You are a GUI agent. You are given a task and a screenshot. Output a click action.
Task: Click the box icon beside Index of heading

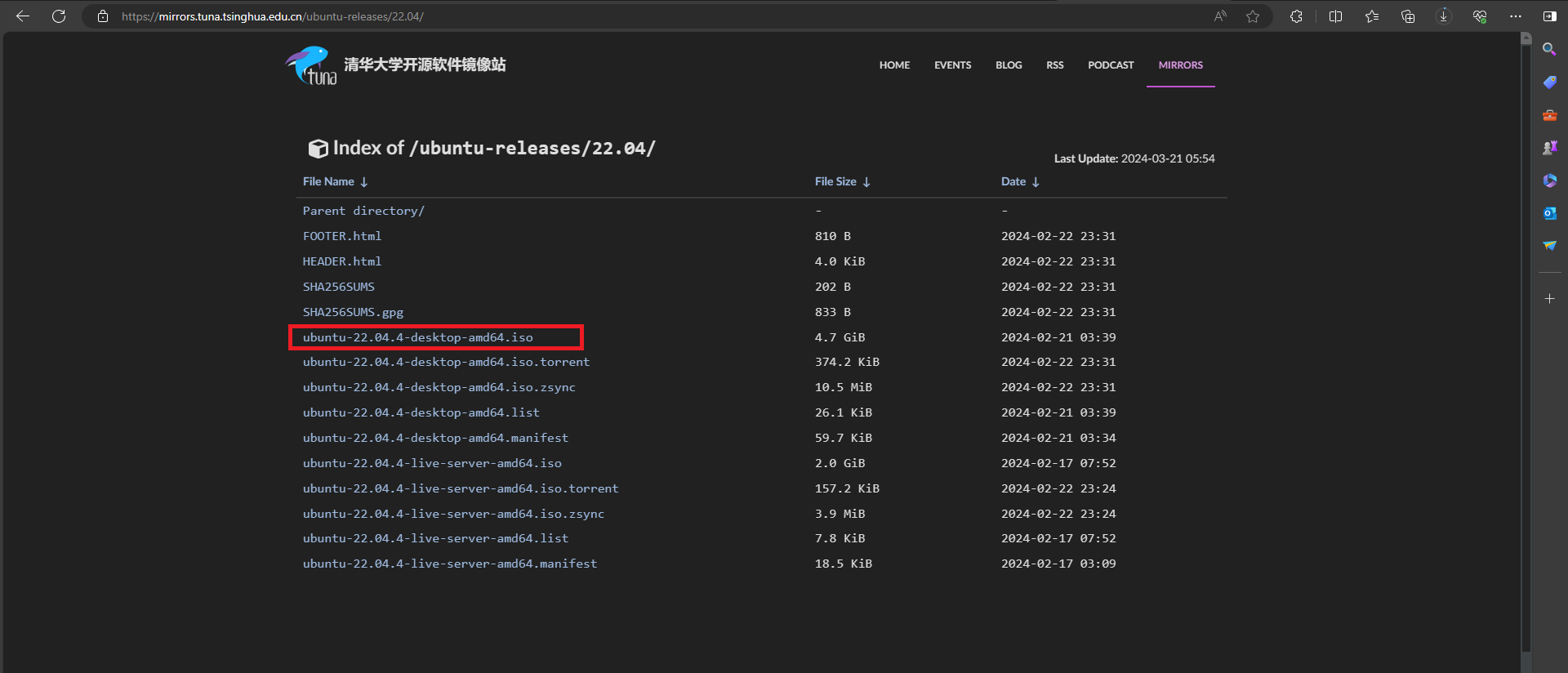tap(318, 149)
